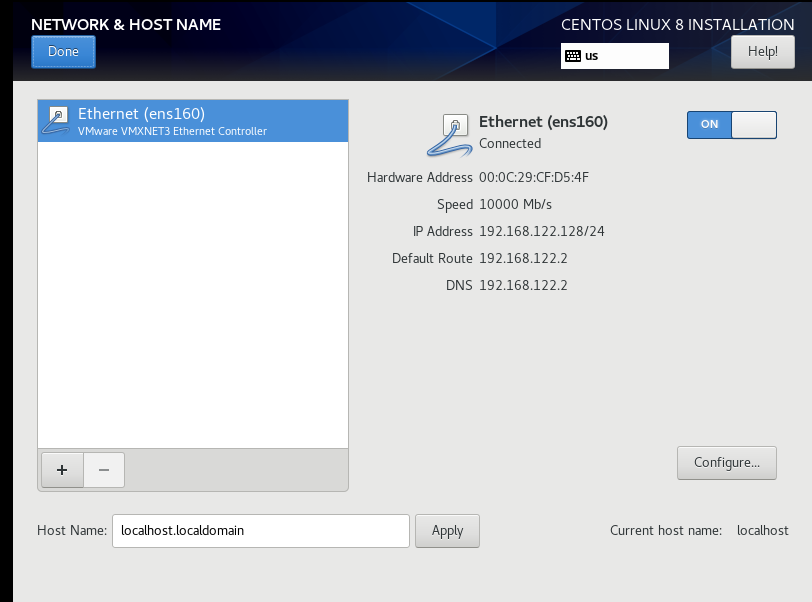Click the Connected status text

[510, 144]
